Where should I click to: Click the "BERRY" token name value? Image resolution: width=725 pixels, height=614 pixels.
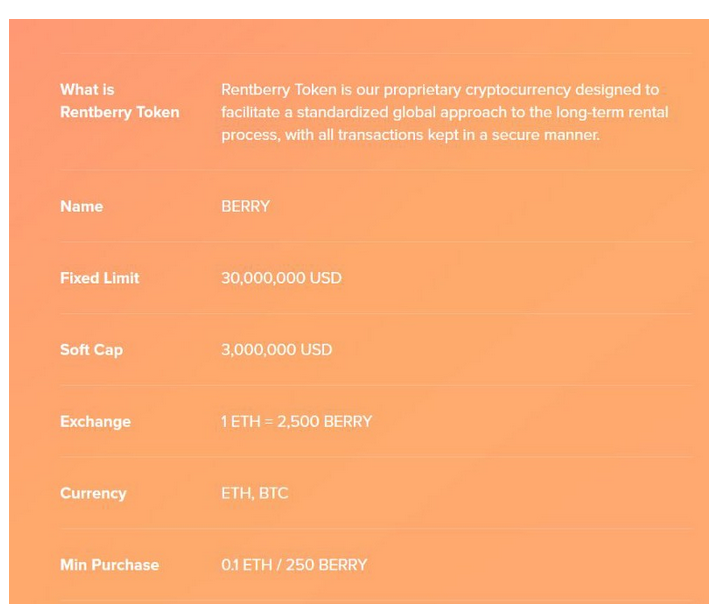click(x=245, y=206)
